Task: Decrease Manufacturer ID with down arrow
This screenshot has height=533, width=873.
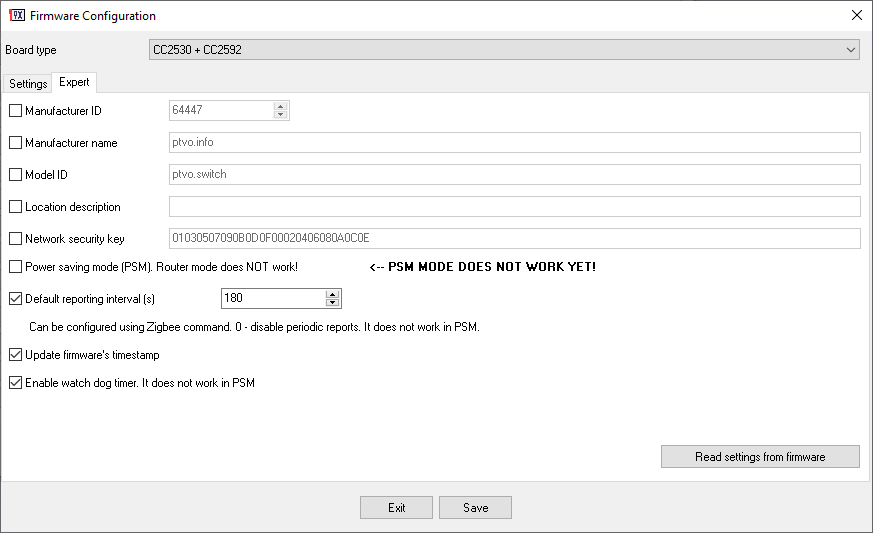Action: point(281,115)
